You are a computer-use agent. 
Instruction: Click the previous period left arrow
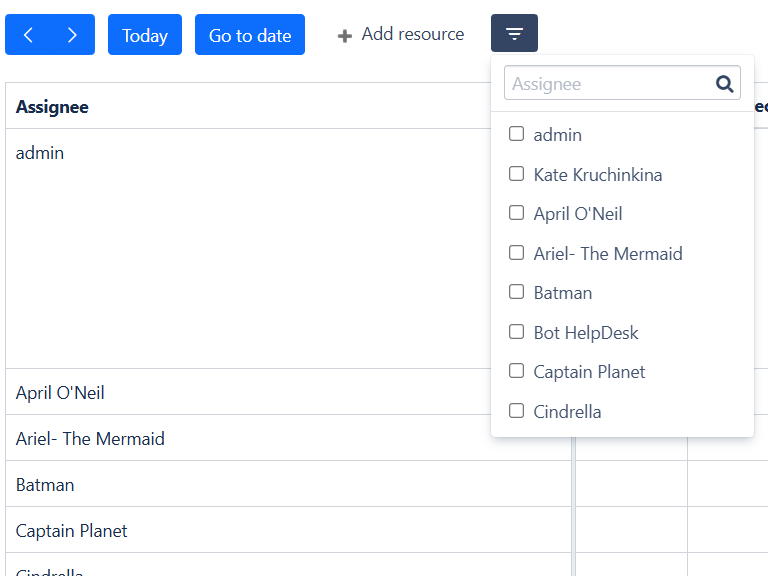[28, 35]
